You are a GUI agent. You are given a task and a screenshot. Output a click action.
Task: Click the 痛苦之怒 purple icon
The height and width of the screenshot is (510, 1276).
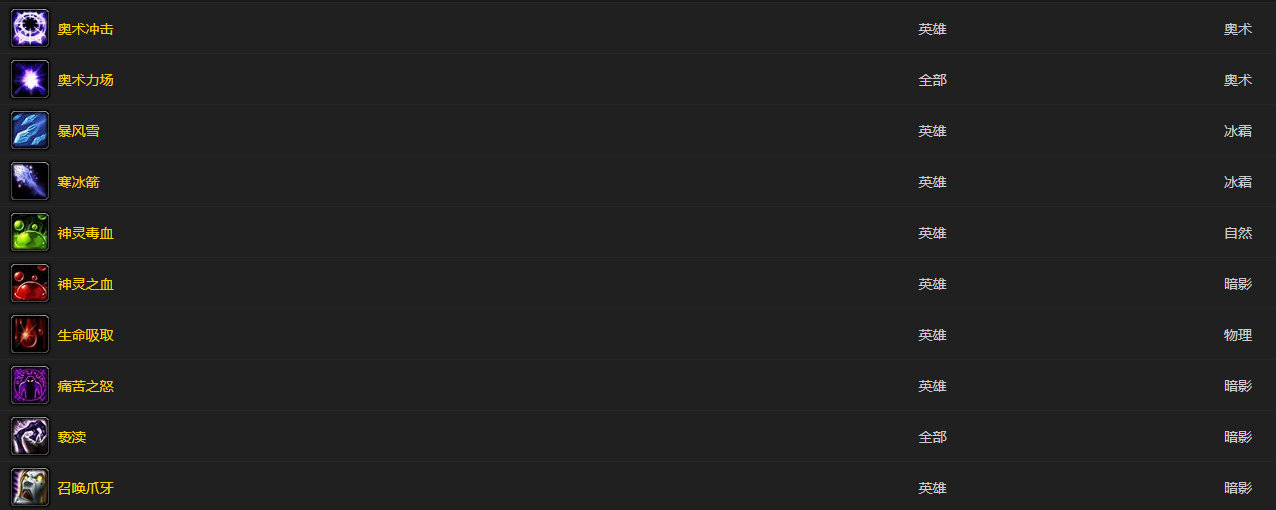30,385
